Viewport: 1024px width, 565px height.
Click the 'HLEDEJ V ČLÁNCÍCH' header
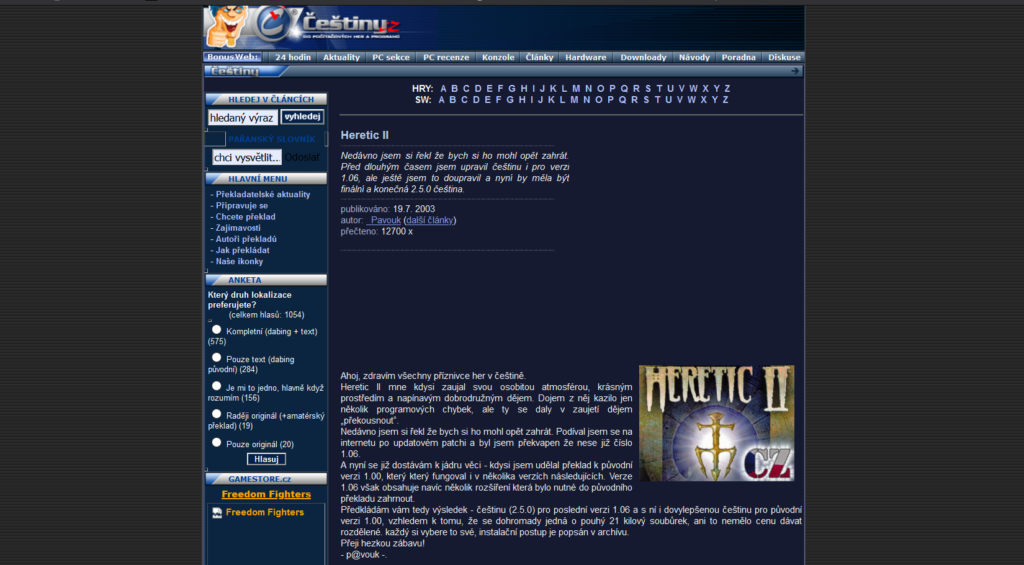pos(266,99)
